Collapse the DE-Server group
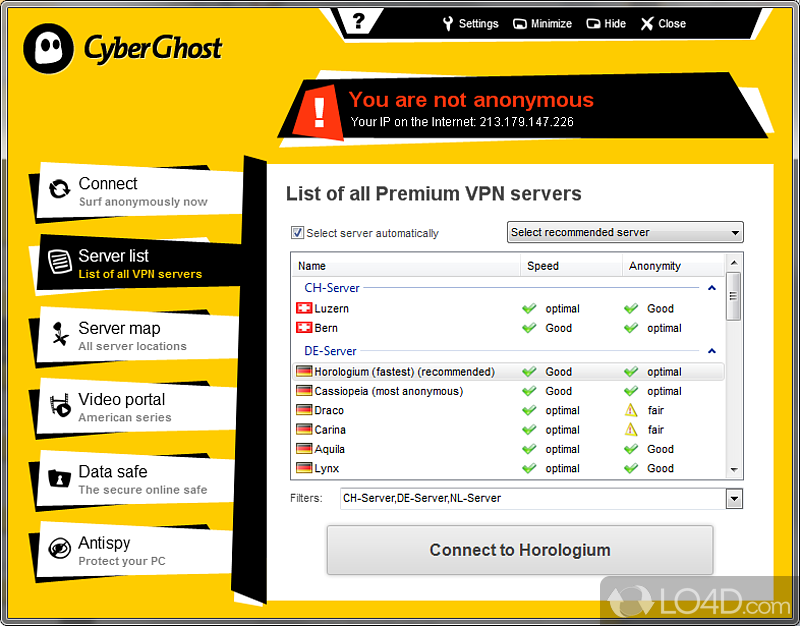Screen dimensions: 800x626 pyautogui.click(x=711, y=352)
